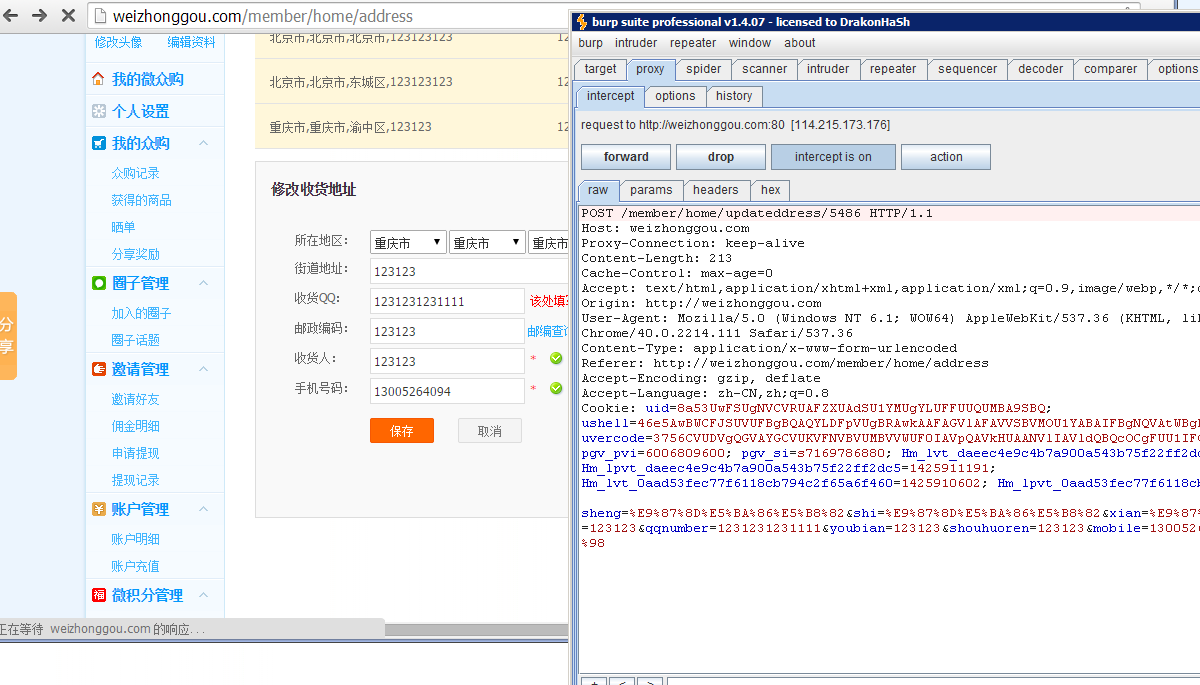Collapse the 微积分管理 sidebar section
This screenshot has width=1200, height=685.
204,595
